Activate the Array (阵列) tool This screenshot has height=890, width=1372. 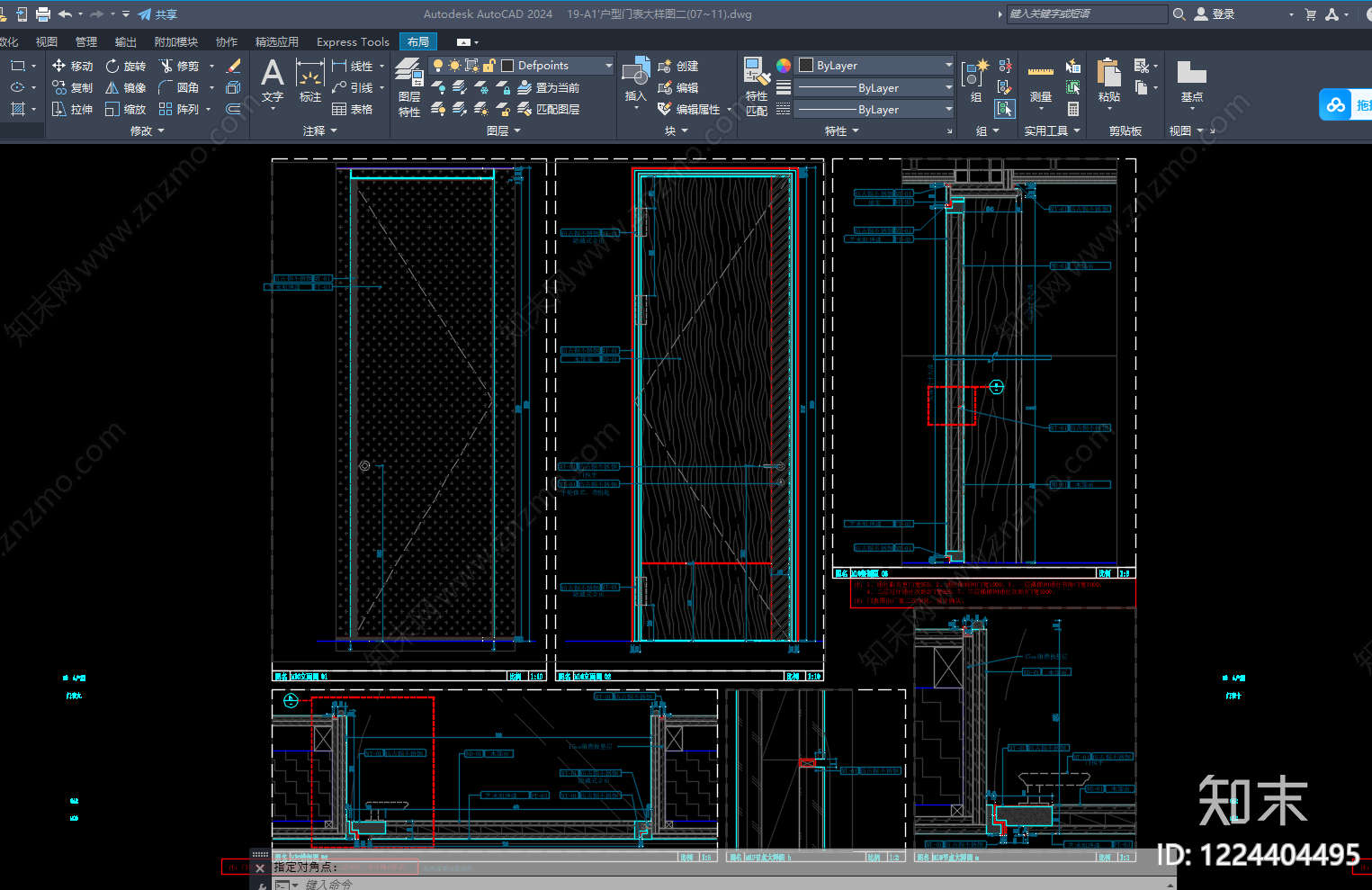[x=179, y=109]
